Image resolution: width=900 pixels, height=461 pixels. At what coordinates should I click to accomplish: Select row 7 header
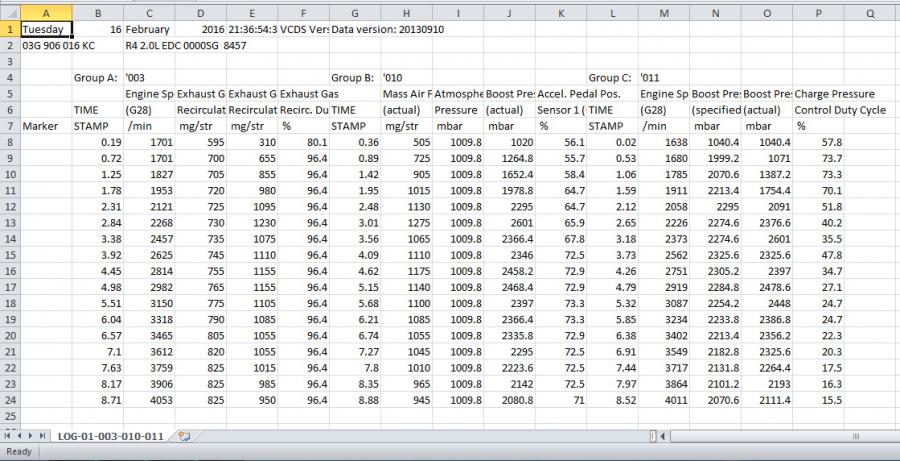(9, 126)
